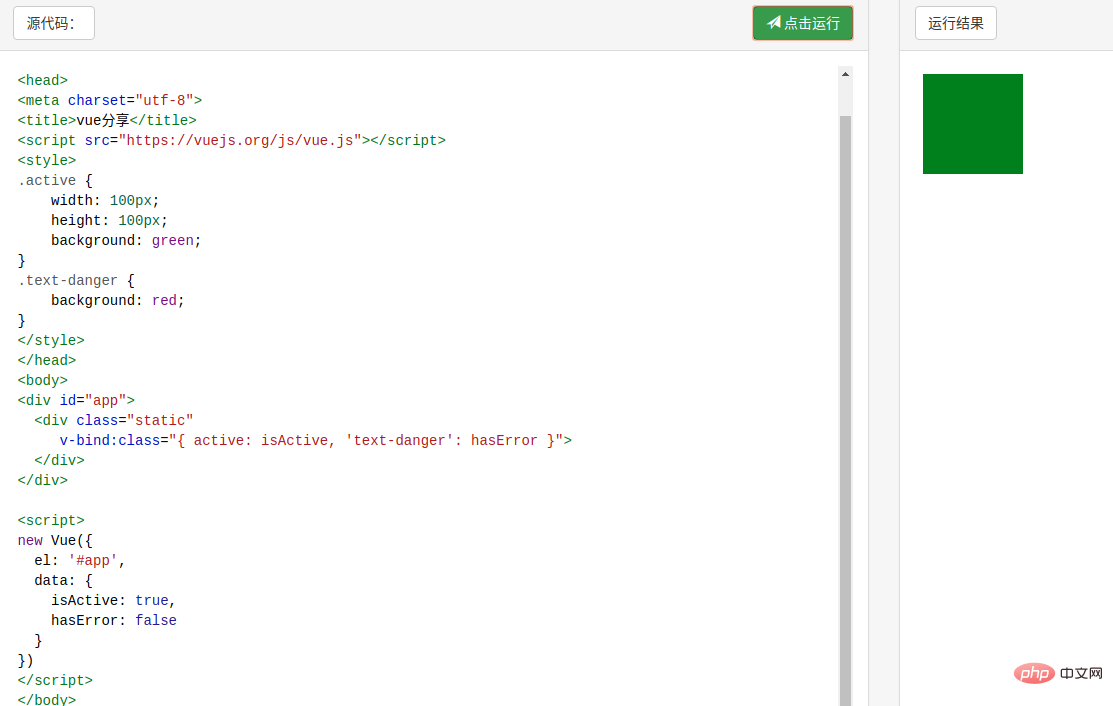The image size is (1113, 706).
Task: Click the code editor scroll-up arrow
Action: 845,74
